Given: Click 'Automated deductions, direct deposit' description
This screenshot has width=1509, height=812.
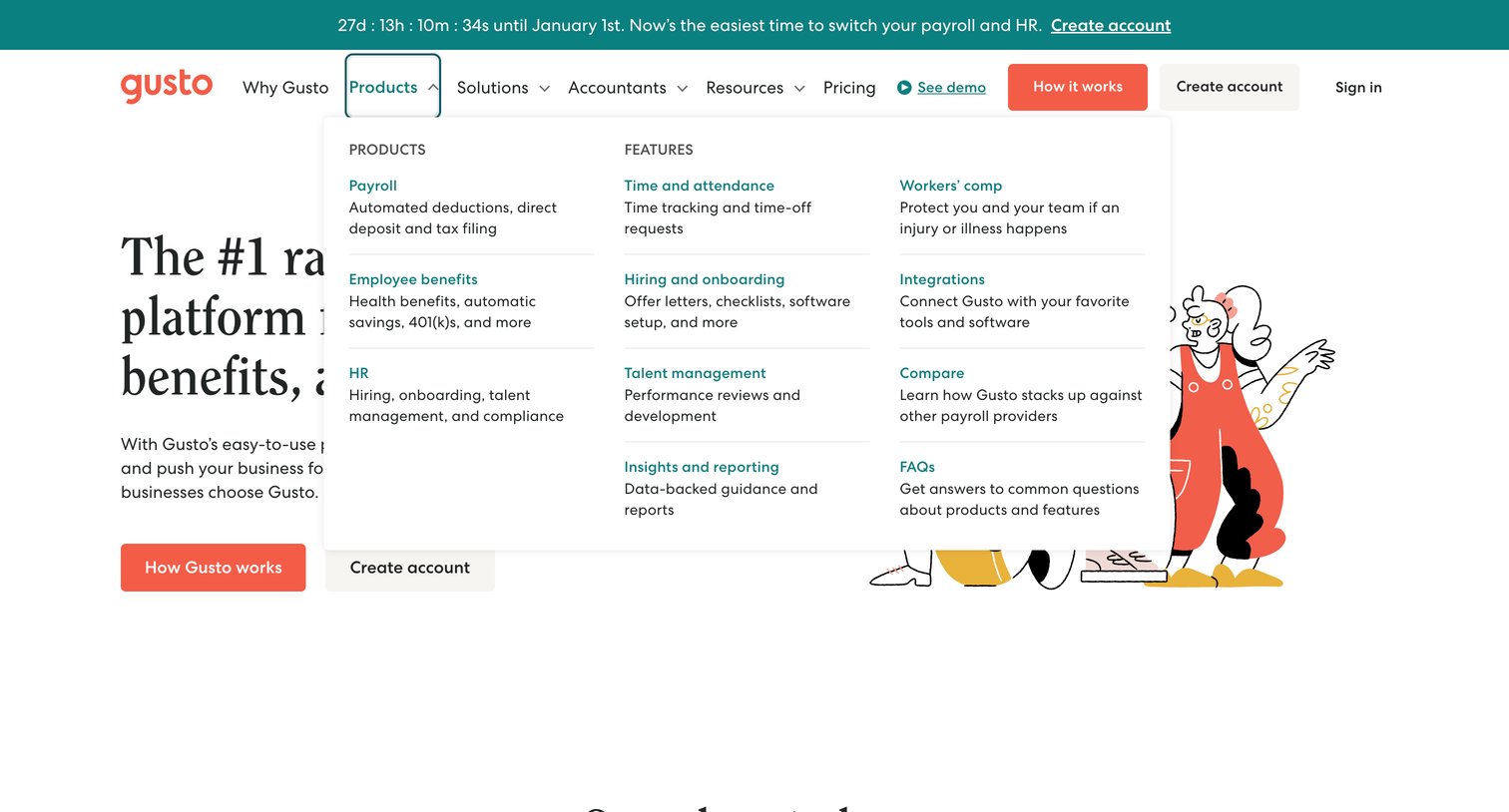Looking at the screenshot, I should [453, 218].
